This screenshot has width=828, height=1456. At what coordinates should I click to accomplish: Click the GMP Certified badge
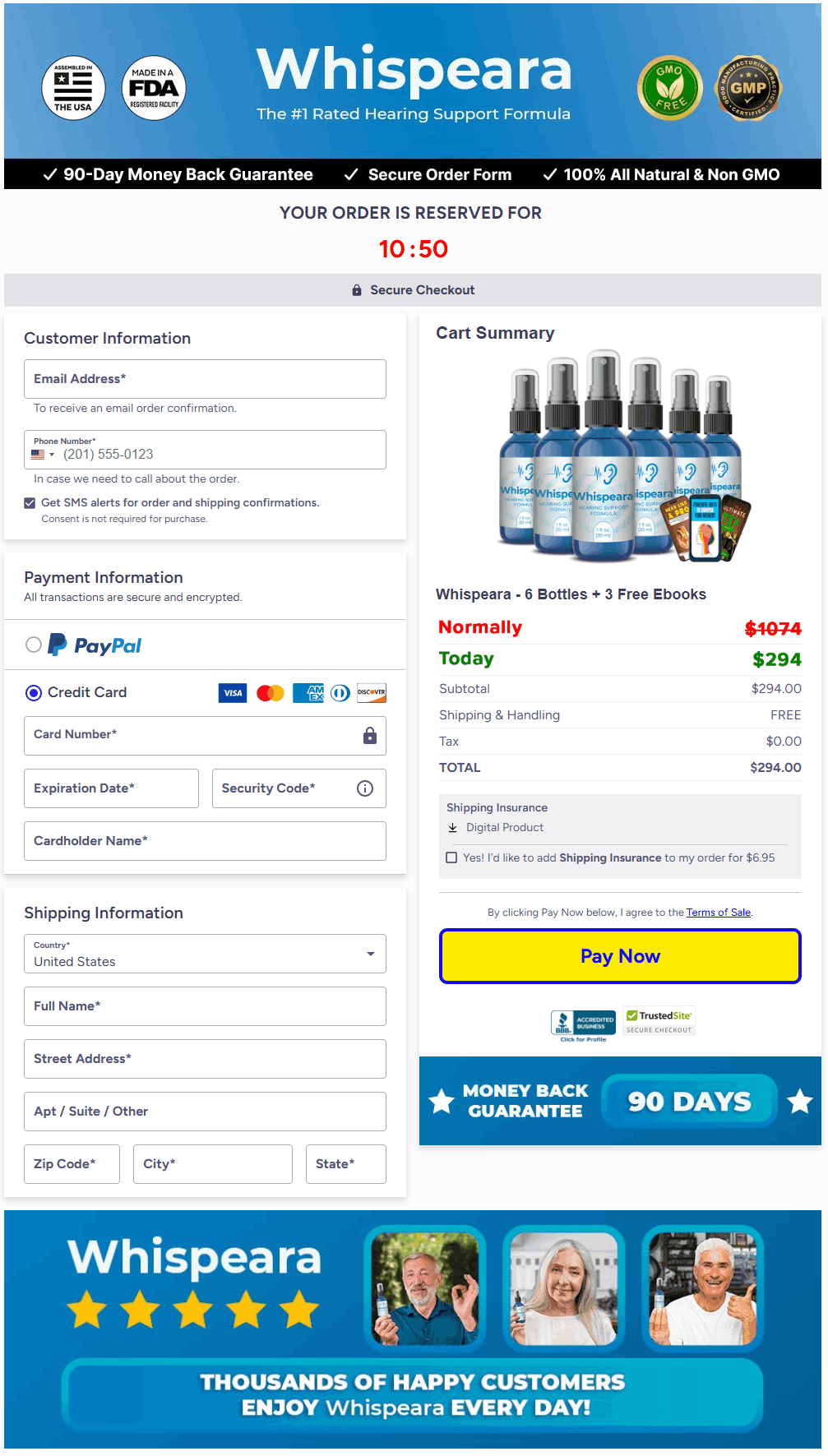point(748,88)
